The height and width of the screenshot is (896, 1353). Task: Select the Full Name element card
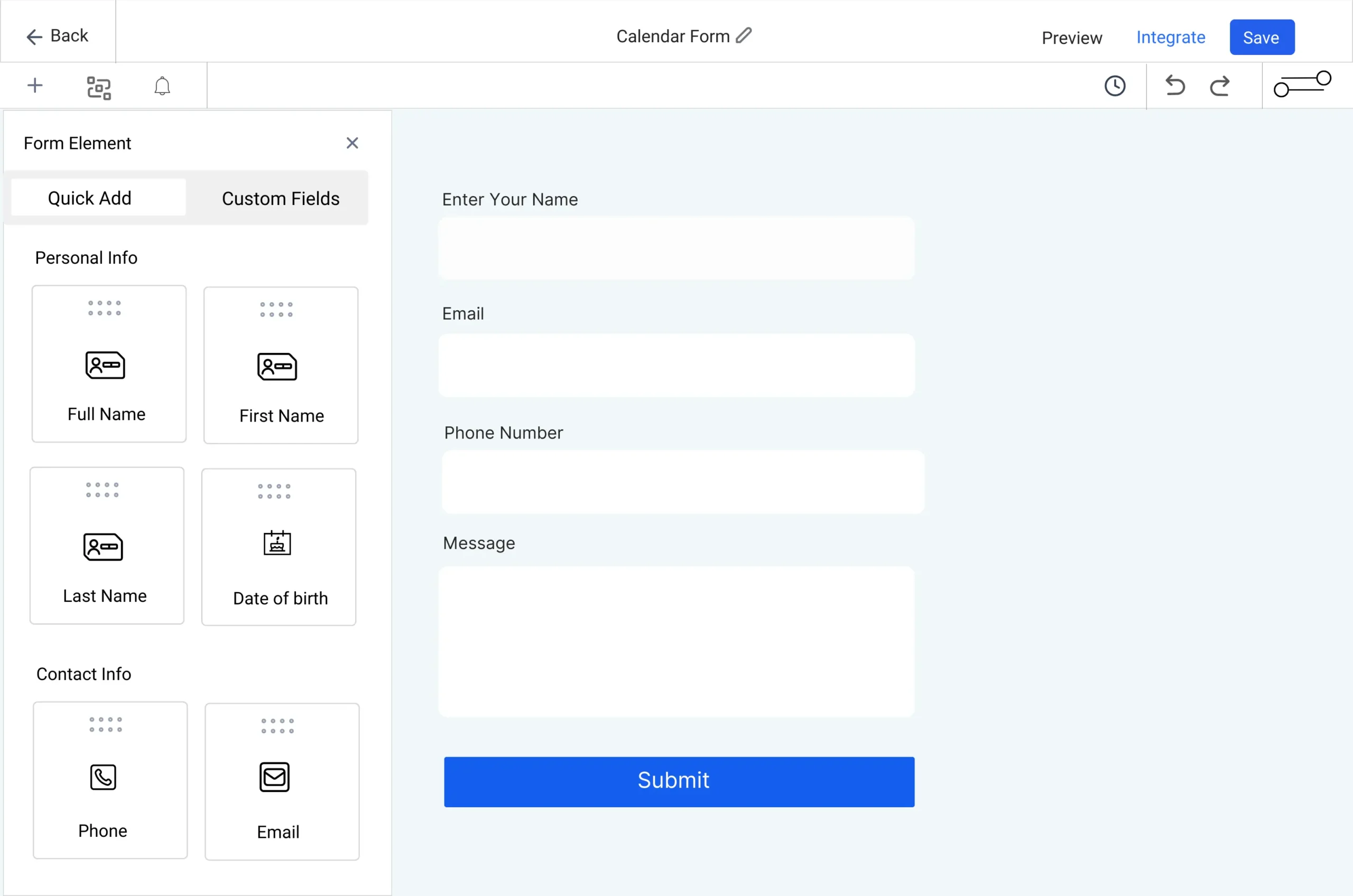(x=108, y=364)
